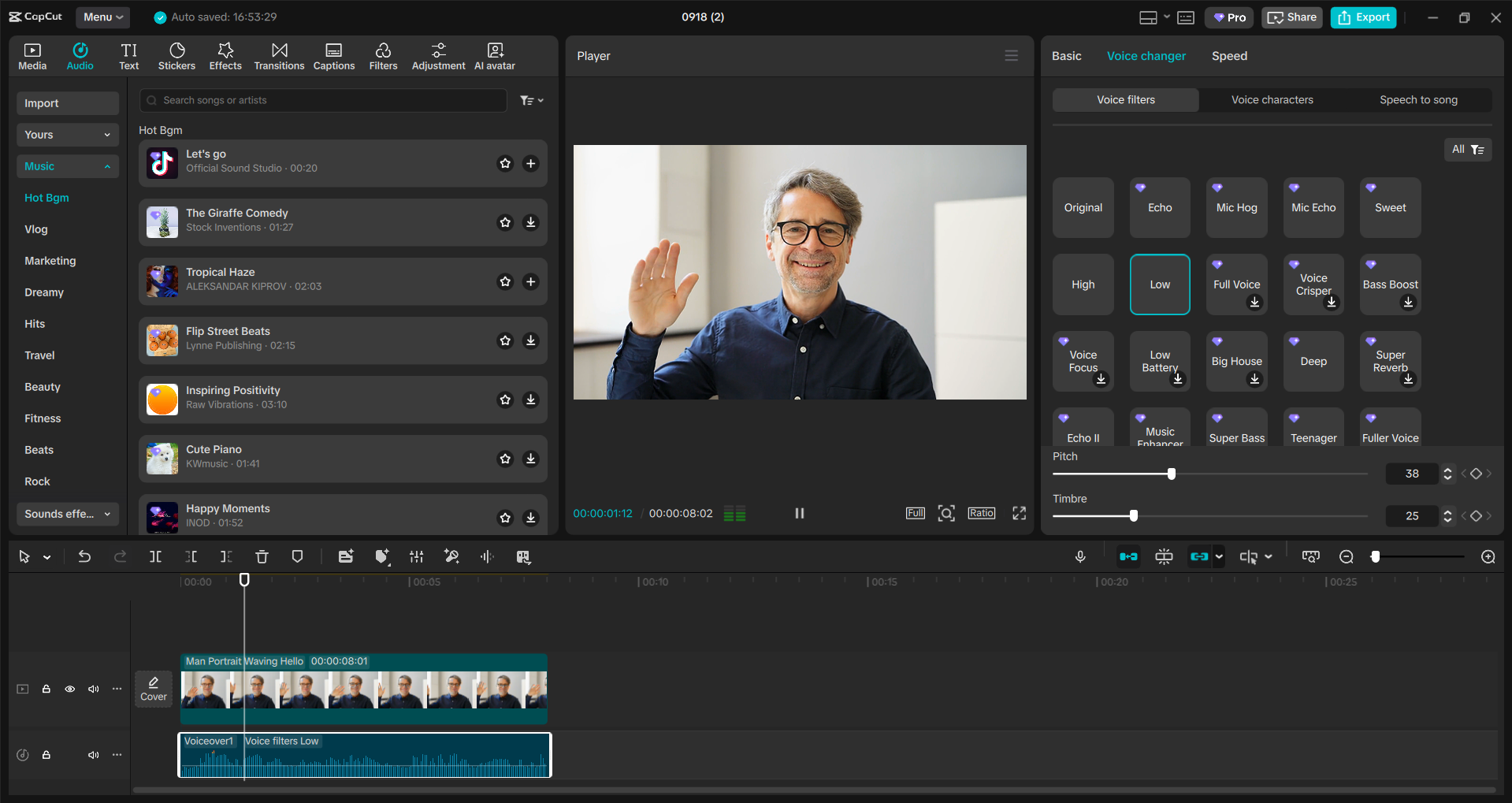The image size is (1512, 803).
Task: Download the Voice Crisper filter
Action: pos(1332,303)
